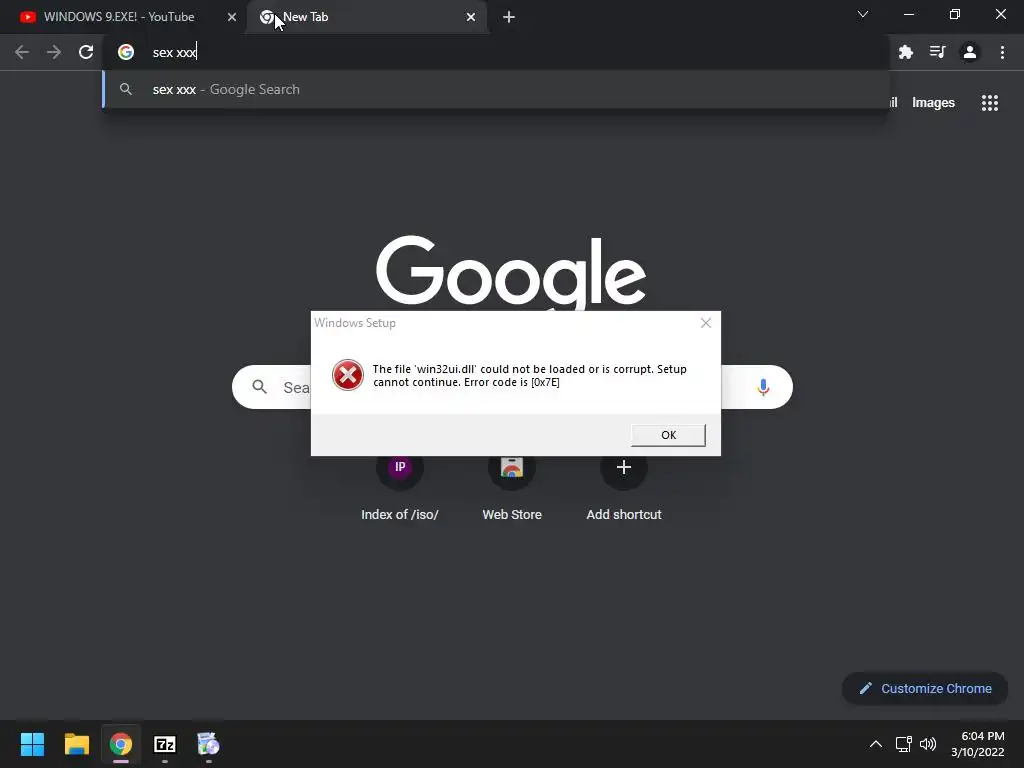Image resolution: width=1024 pixels, height=768 pixels.
Task: Open Chrome's three-dot menu
Action: [1002, 52]
